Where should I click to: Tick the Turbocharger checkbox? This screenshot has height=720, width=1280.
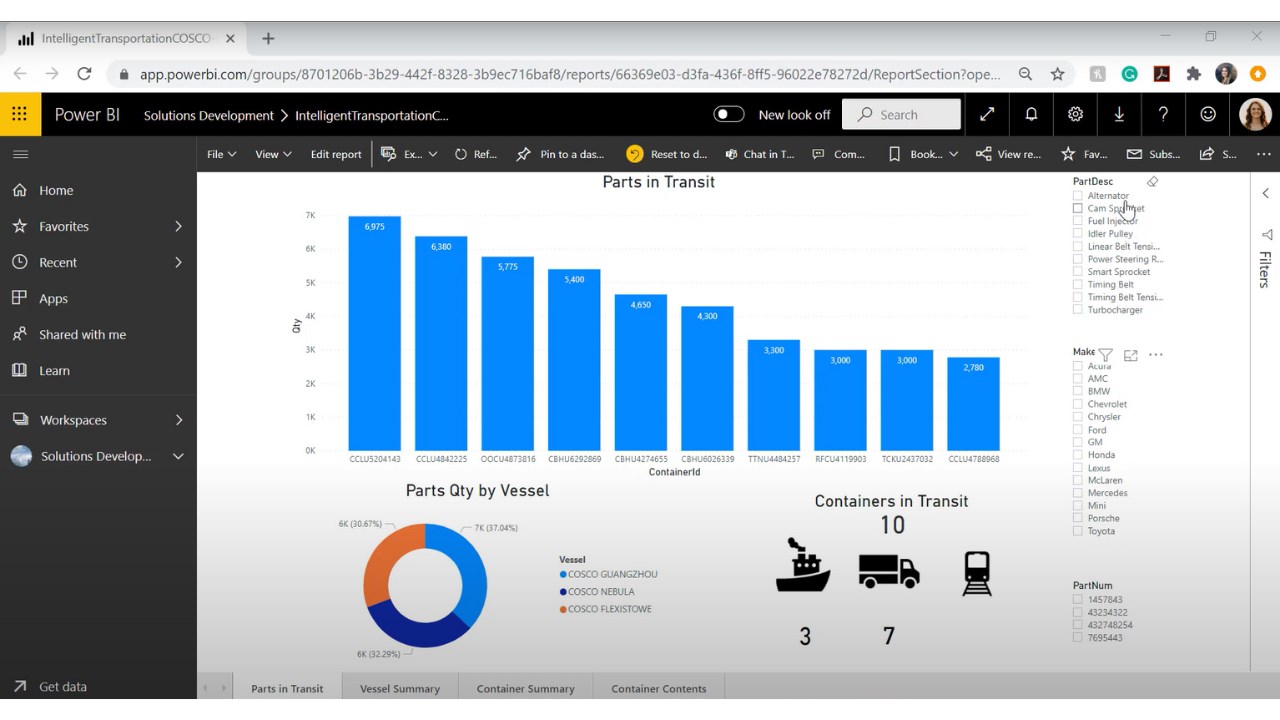pos(1078,310)
